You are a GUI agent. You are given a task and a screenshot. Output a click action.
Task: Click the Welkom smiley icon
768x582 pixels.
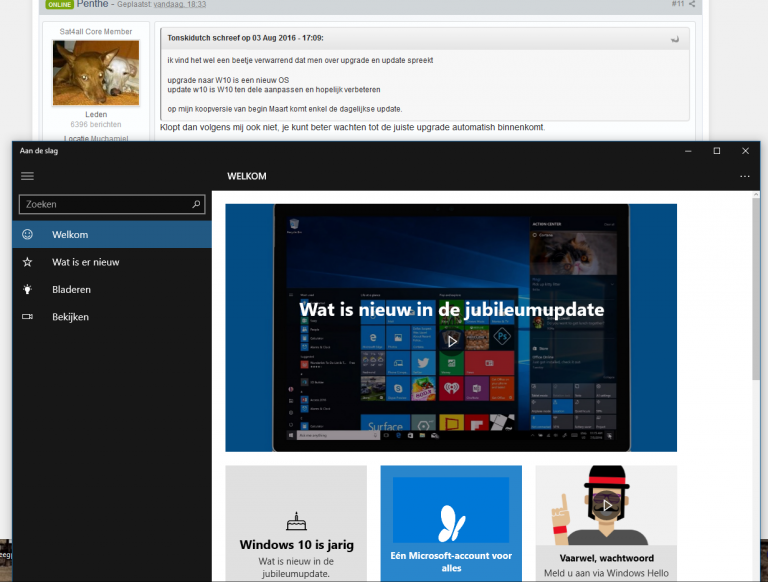tap(28, 234)
